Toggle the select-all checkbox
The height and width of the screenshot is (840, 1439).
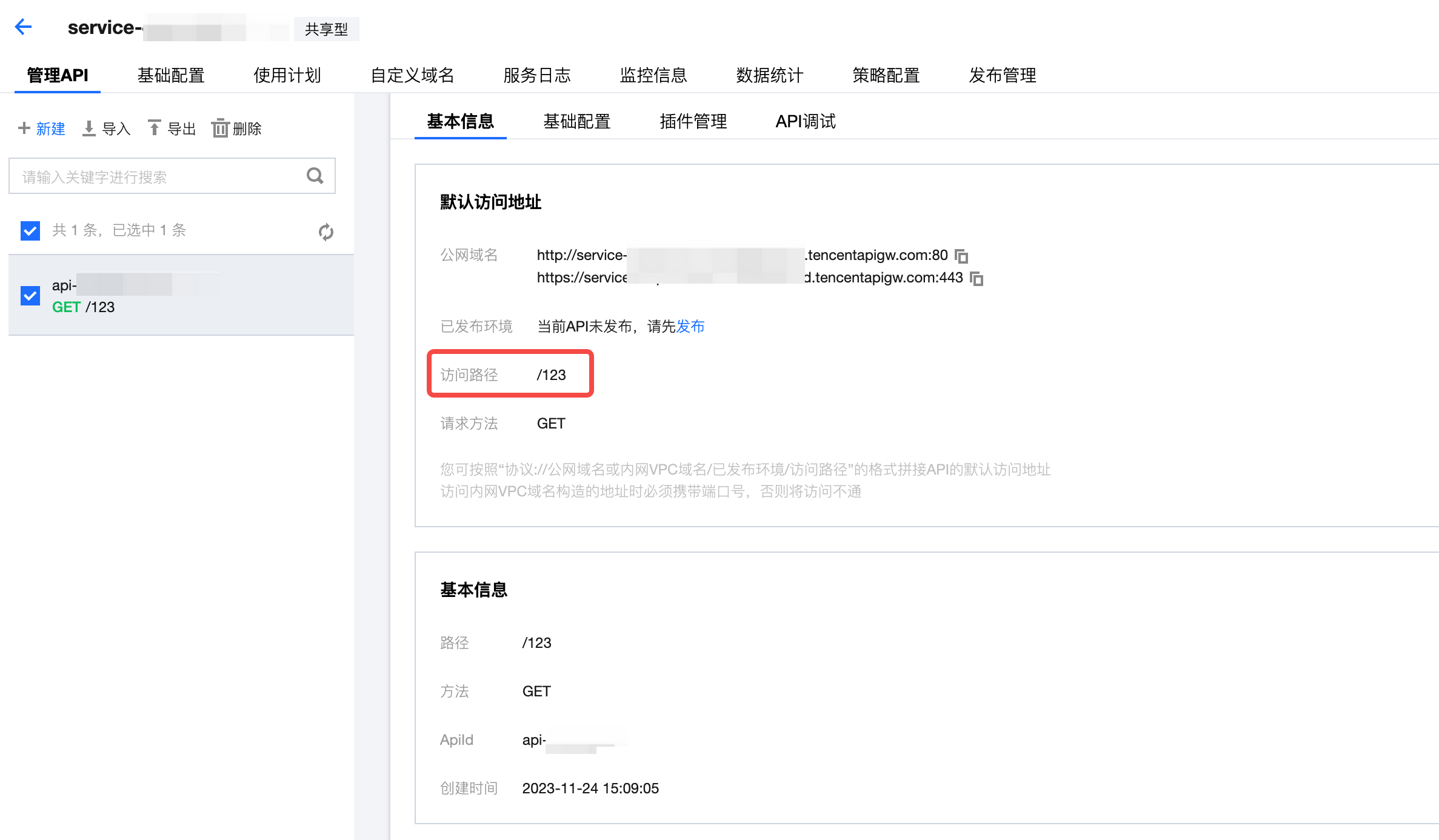30,230
